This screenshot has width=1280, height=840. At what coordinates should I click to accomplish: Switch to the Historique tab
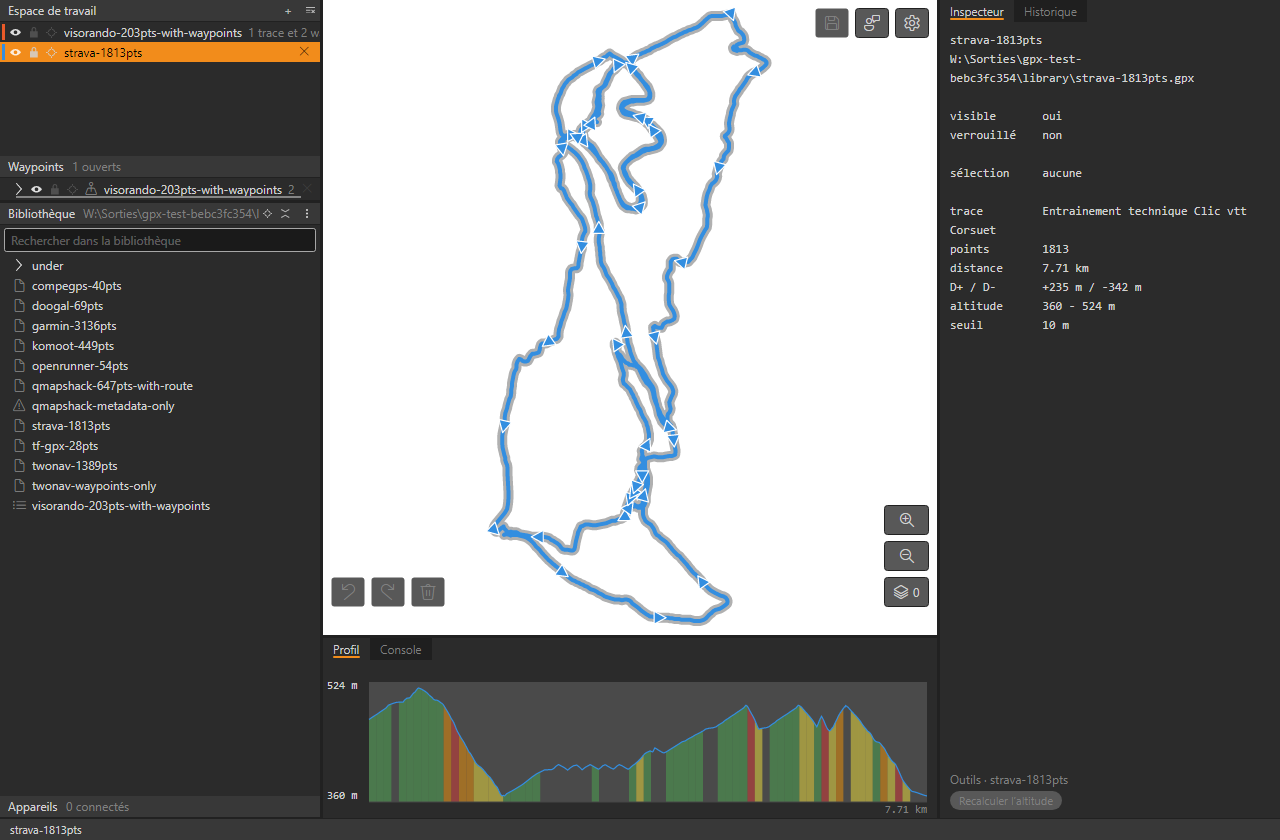click(x=1050, y=12)
